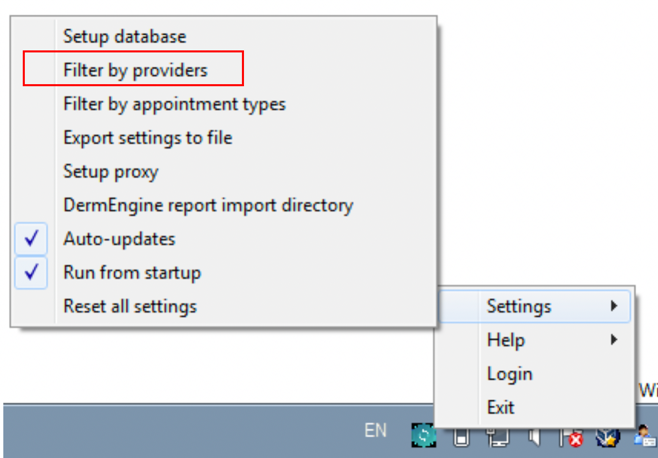
Task: Click the blue shield star tray icon
Action: 607,436
